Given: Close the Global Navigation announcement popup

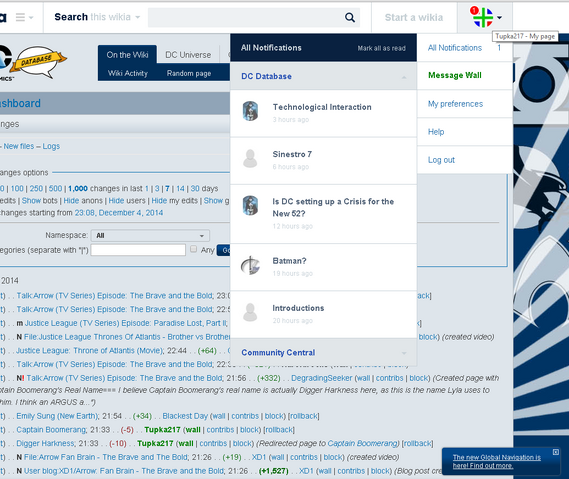Looking at the screenshot, I should point(556,452).
